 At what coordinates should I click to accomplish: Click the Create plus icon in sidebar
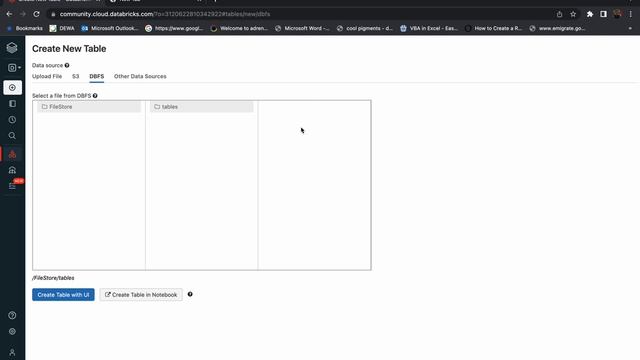[12, 87]
